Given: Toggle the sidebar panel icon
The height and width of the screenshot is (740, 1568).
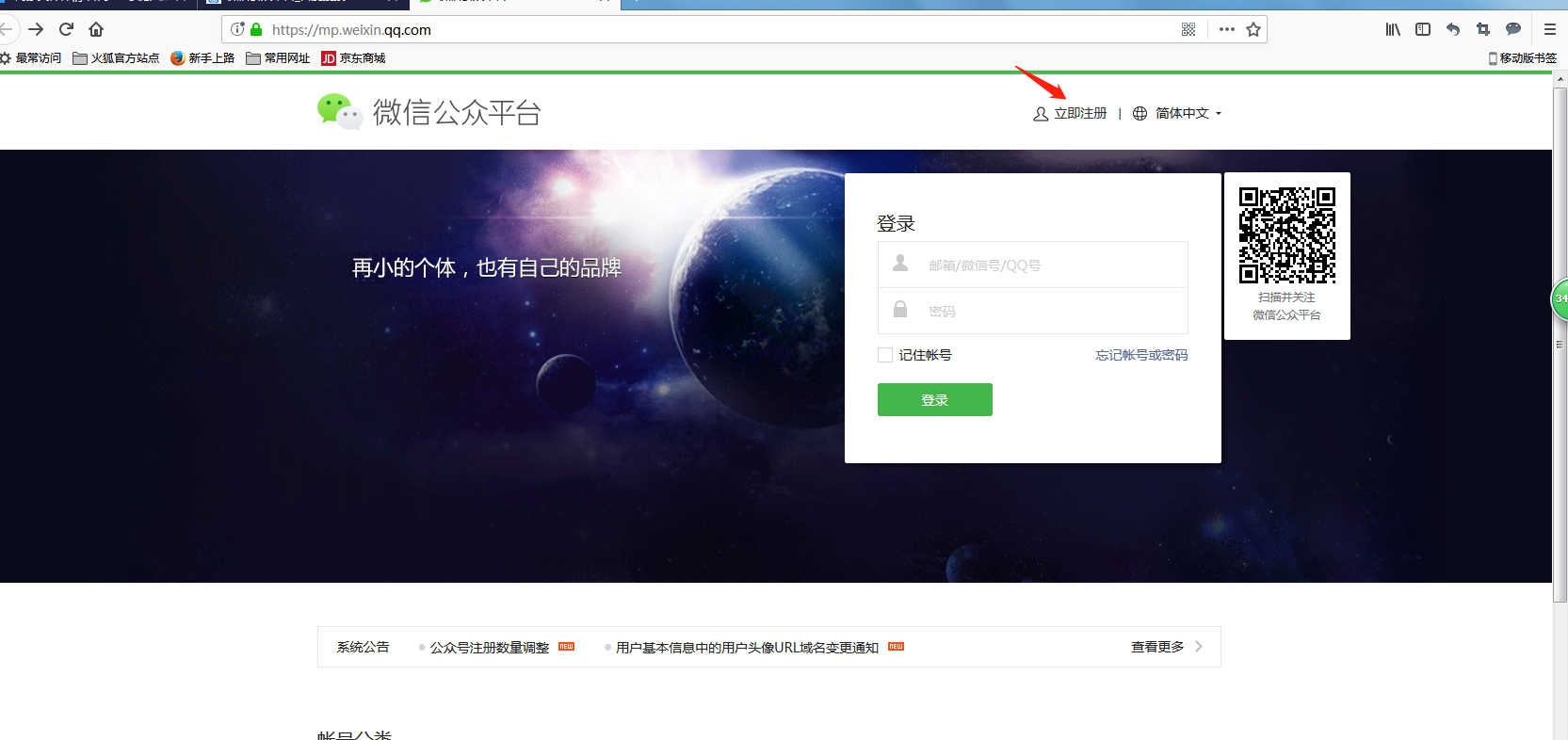Looking at the screenshot, I should [x=1423, y=29].
